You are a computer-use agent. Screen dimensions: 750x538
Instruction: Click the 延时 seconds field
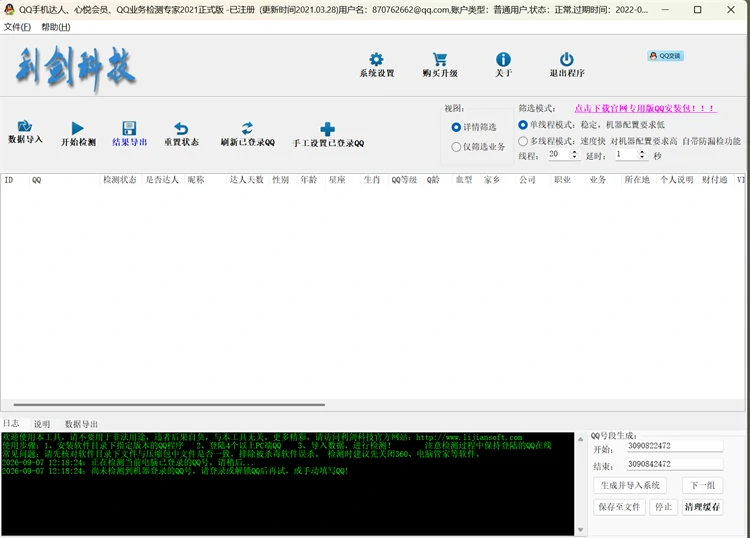626,154
